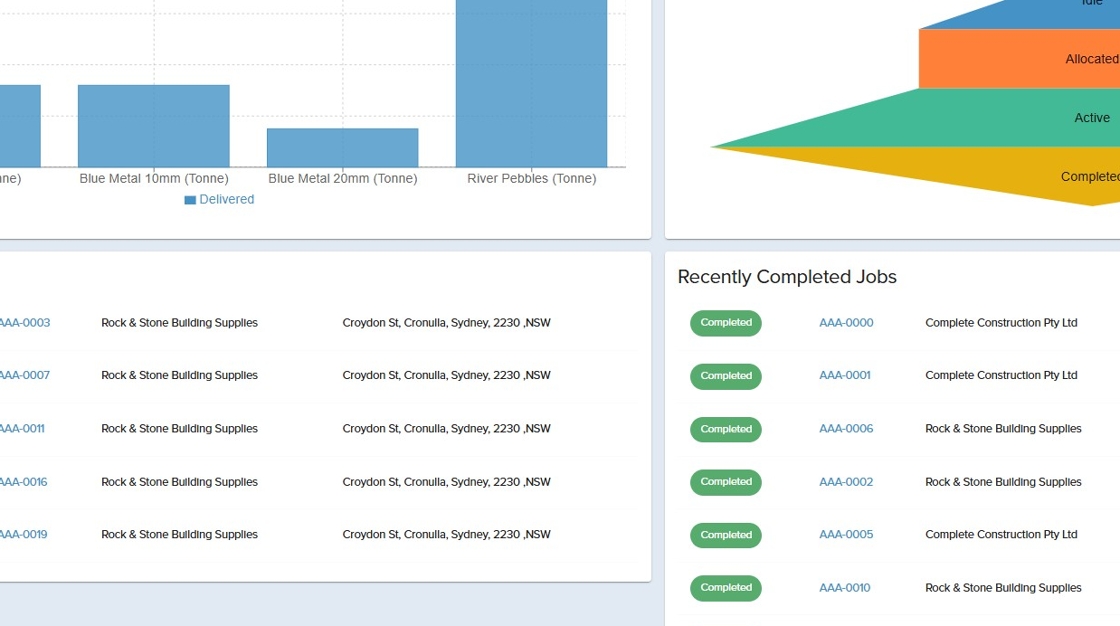The height and width of the screenshot is (626, 1120).
Task: Open job AAA-0000 link
Action: pos(846,323)
